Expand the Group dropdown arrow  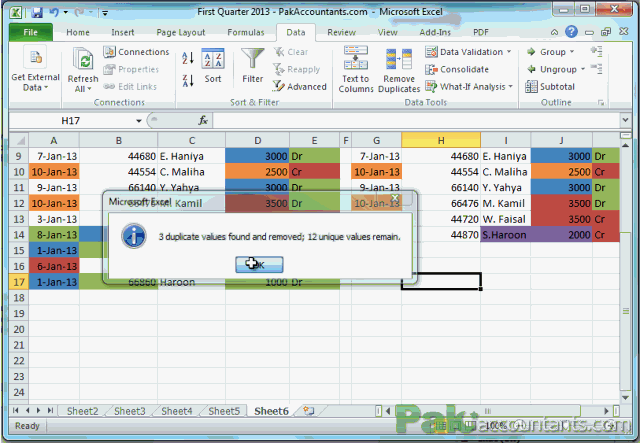pos(572,52)
